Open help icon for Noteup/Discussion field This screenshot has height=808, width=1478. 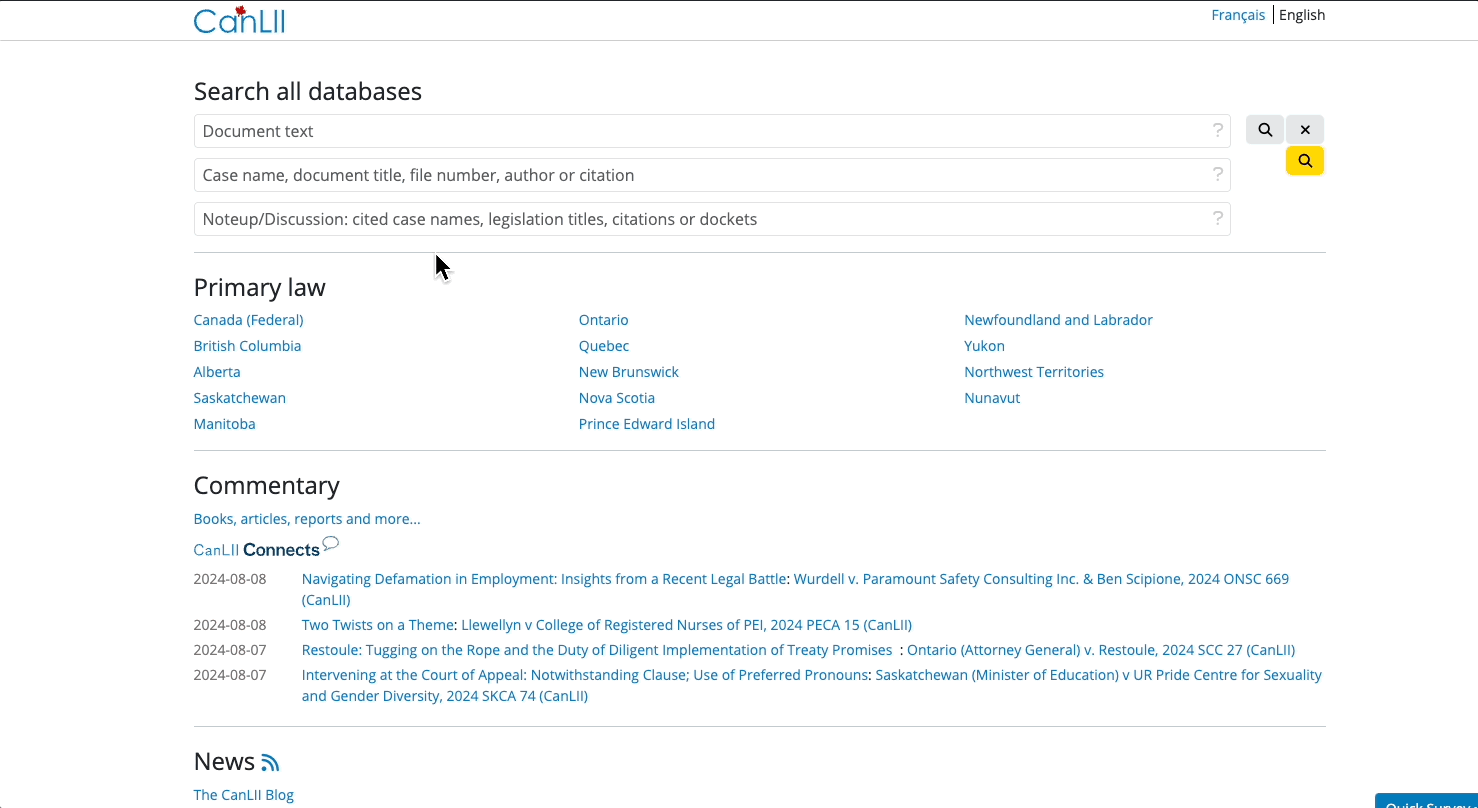[1218, 218]
